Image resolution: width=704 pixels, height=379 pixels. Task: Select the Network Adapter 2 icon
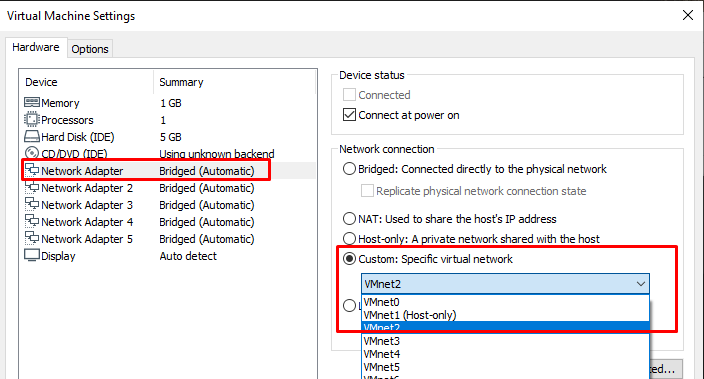pos(32,187)
